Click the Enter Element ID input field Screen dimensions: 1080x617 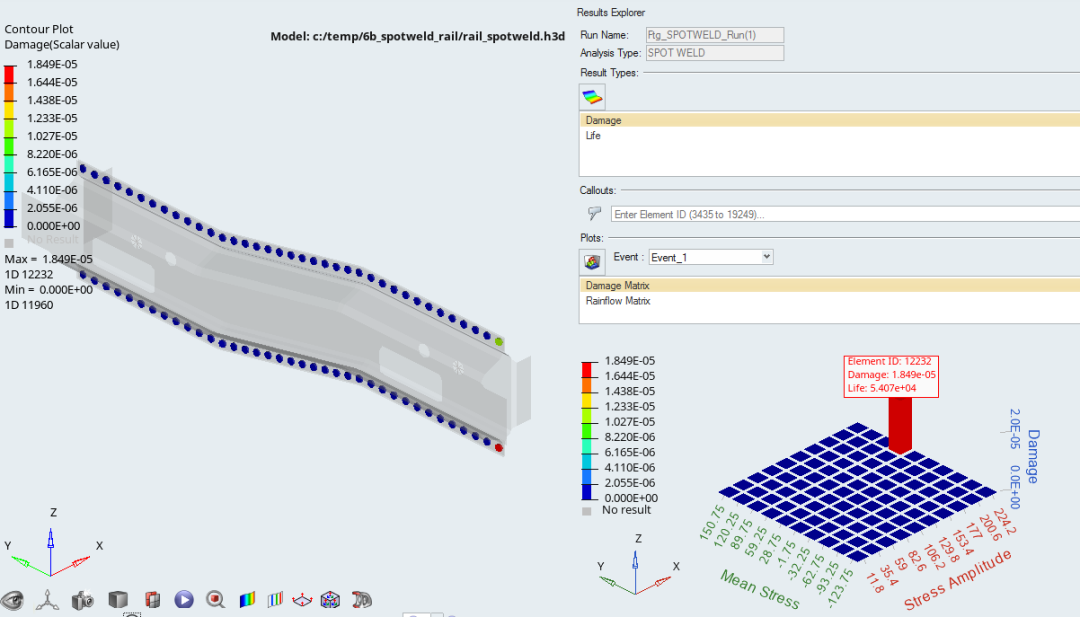tap(840, 214)
